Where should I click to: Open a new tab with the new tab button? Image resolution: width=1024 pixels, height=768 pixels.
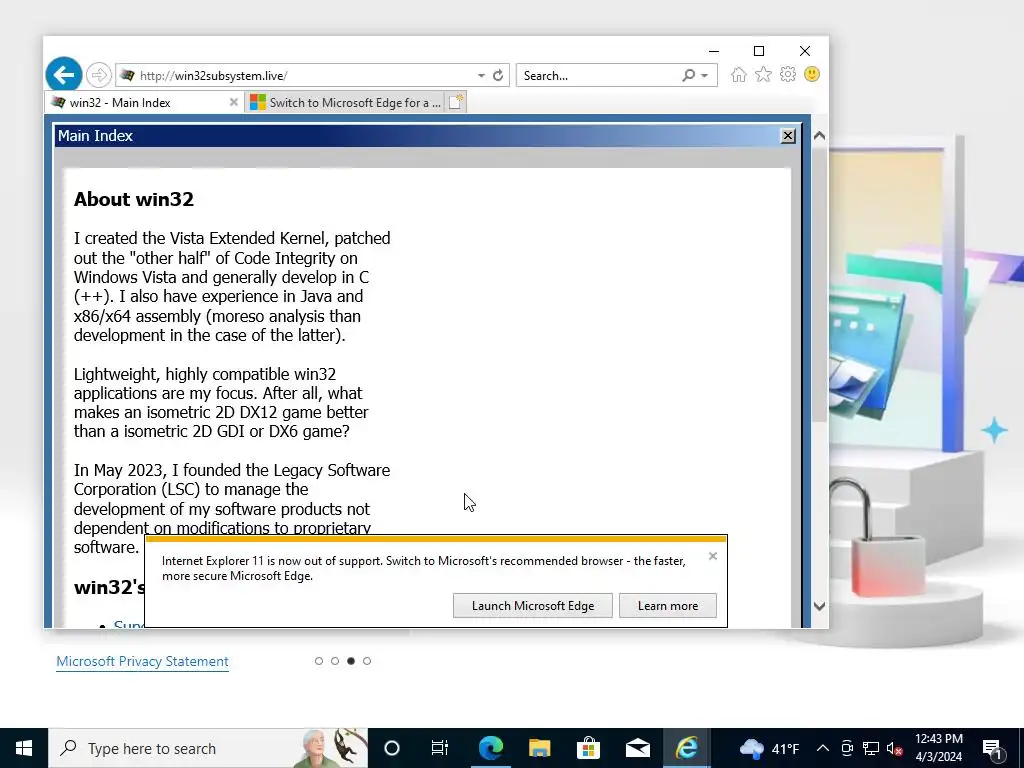(x=456, y=103)
